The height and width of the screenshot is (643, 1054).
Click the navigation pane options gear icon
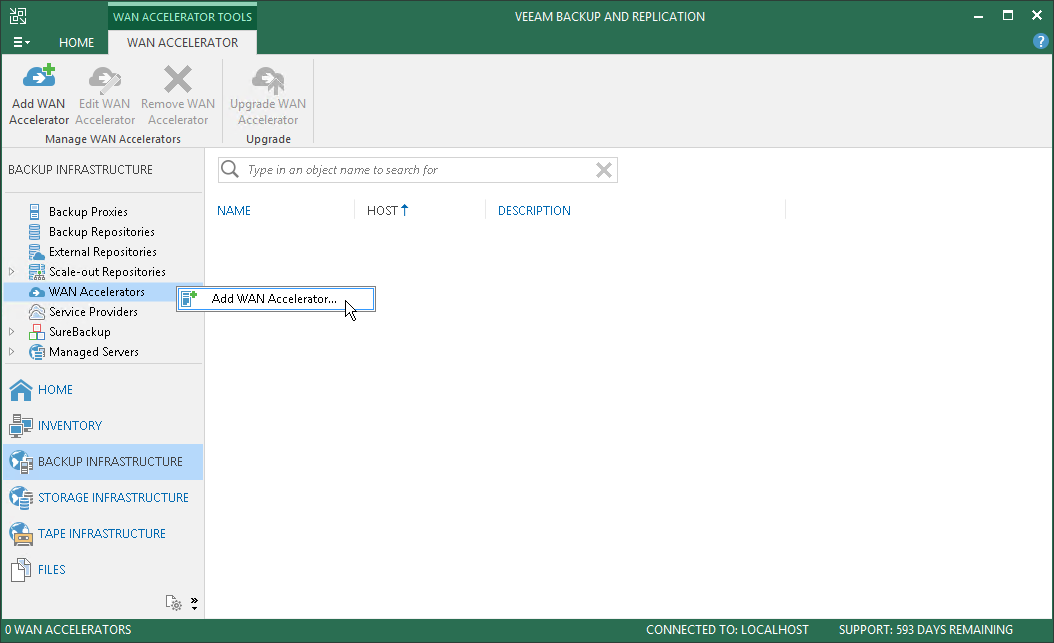174,603
